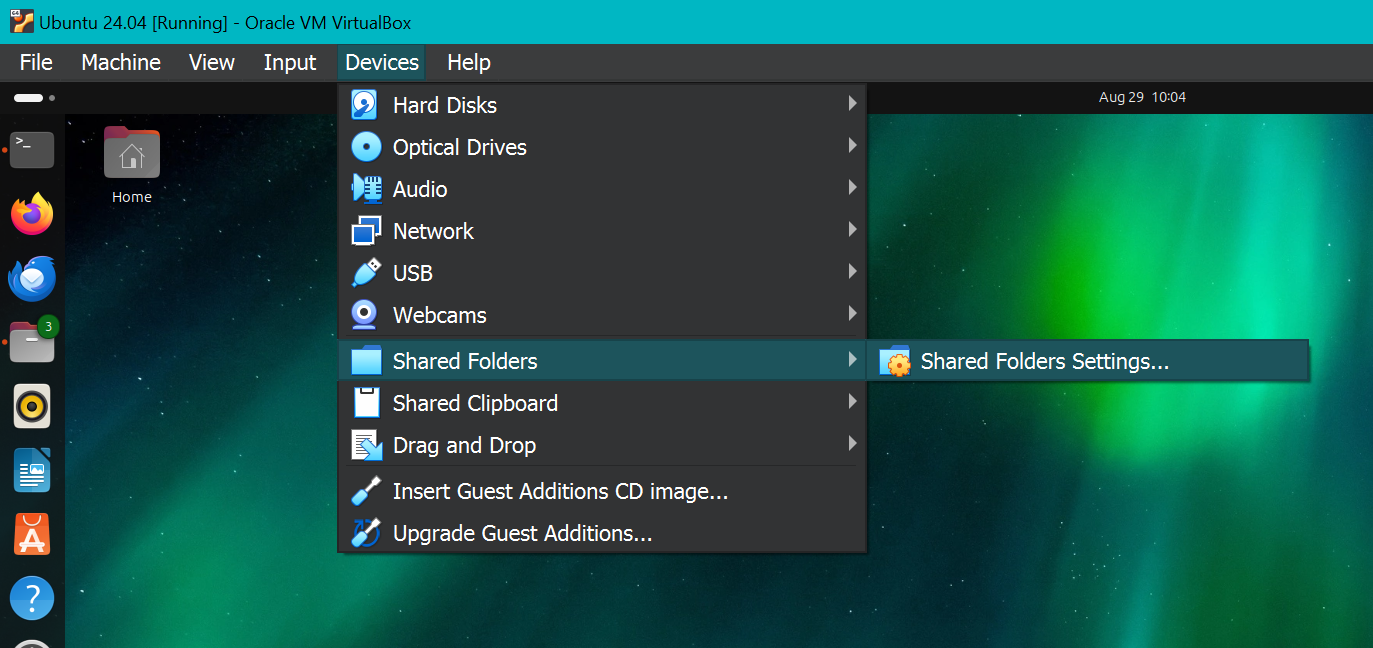Click the Shared Clipboard icon

click(366, 403)
